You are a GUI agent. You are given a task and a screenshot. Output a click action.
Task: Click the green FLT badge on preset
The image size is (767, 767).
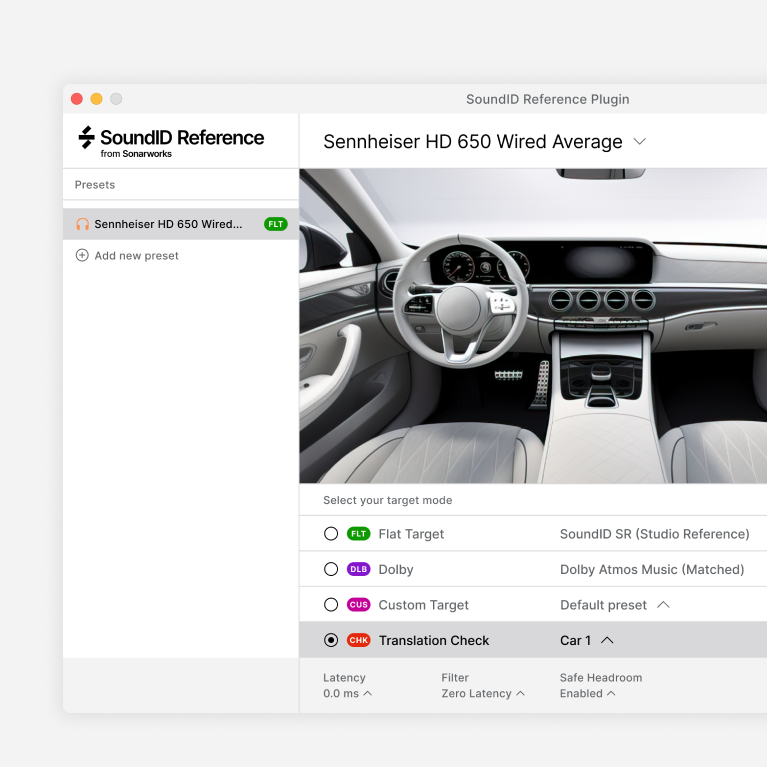tap(275, 224)
